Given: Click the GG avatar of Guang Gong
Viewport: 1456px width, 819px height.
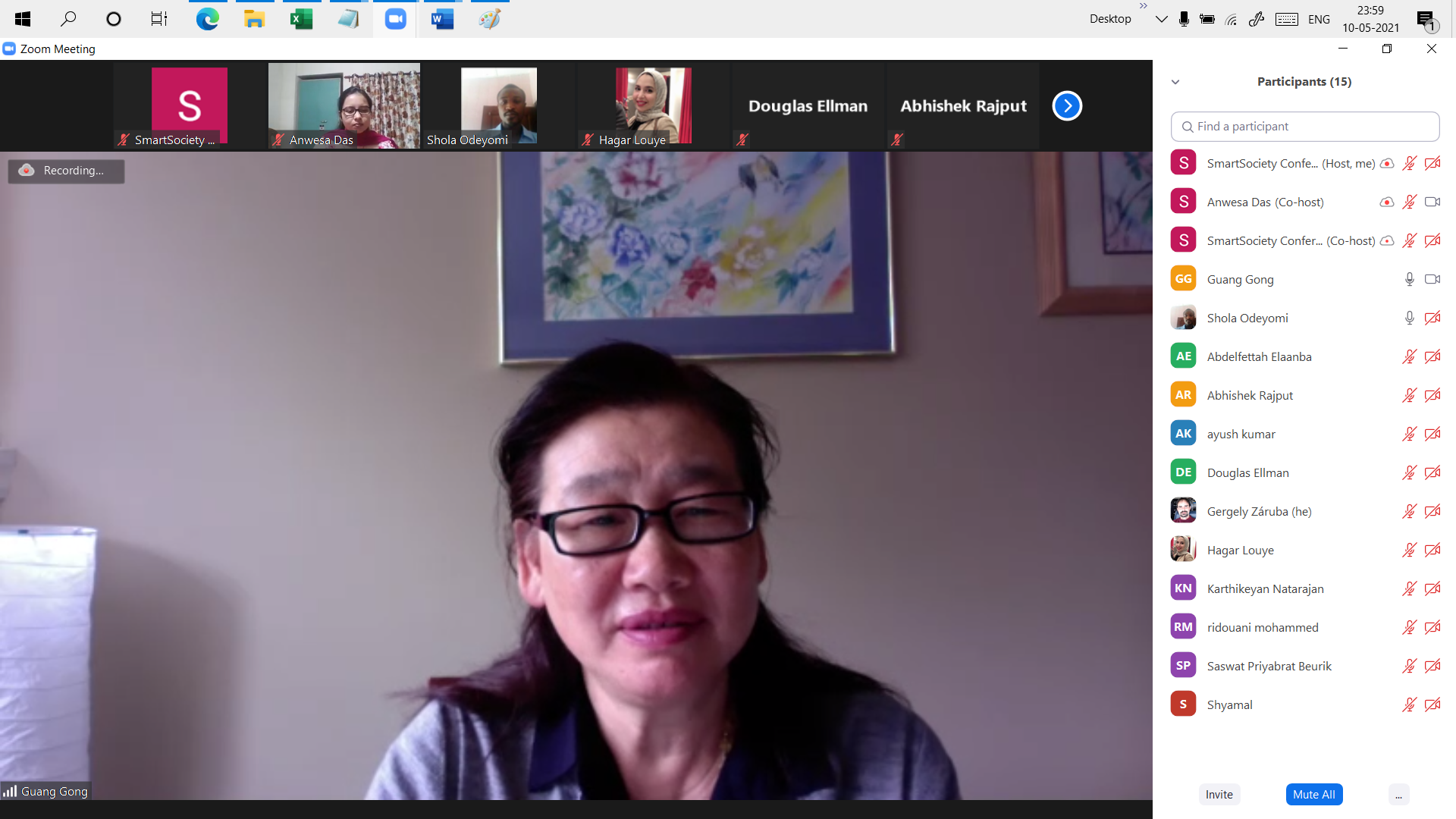Looking at the screenshot, I should coord(1183,279).
